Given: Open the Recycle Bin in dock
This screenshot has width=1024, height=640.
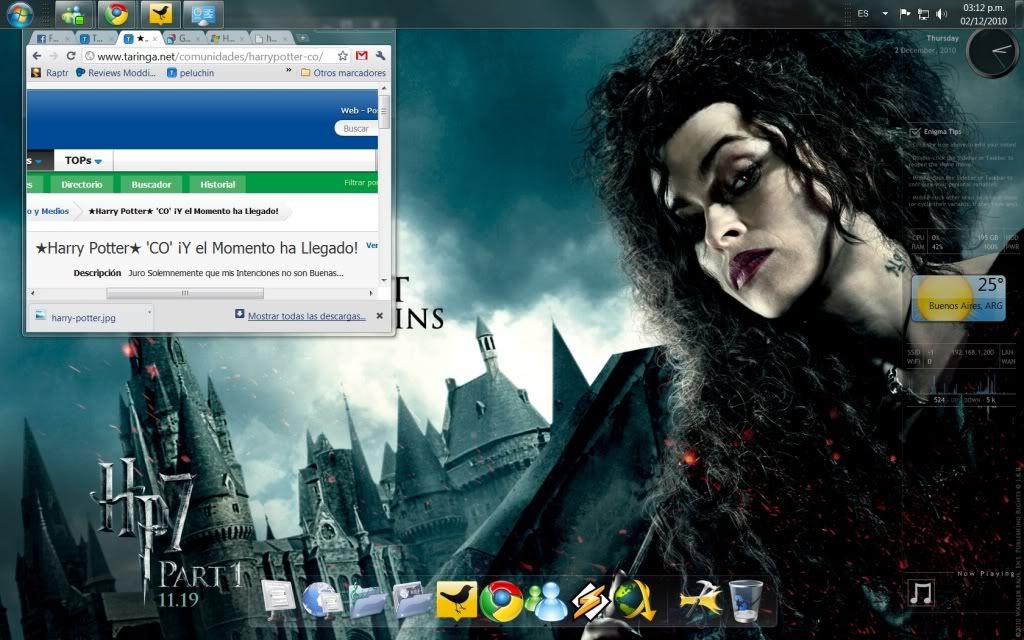Looking at the screenshot, I should (746, 601).
